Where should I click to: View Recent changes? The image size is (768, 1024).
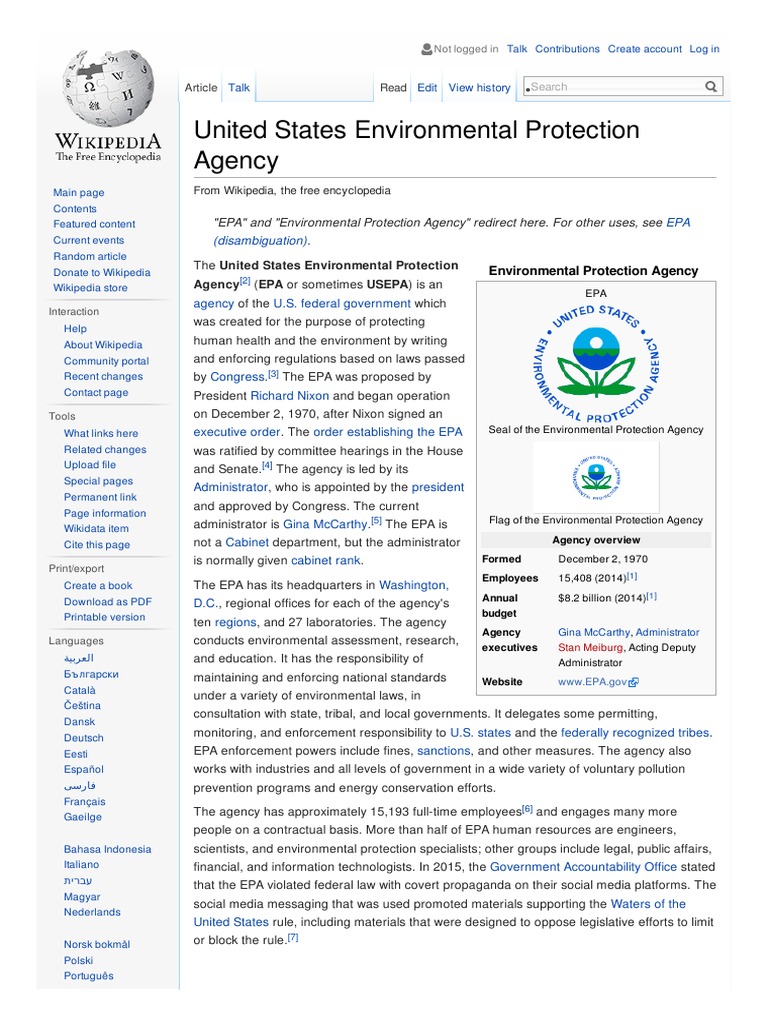tap(103, 377)
